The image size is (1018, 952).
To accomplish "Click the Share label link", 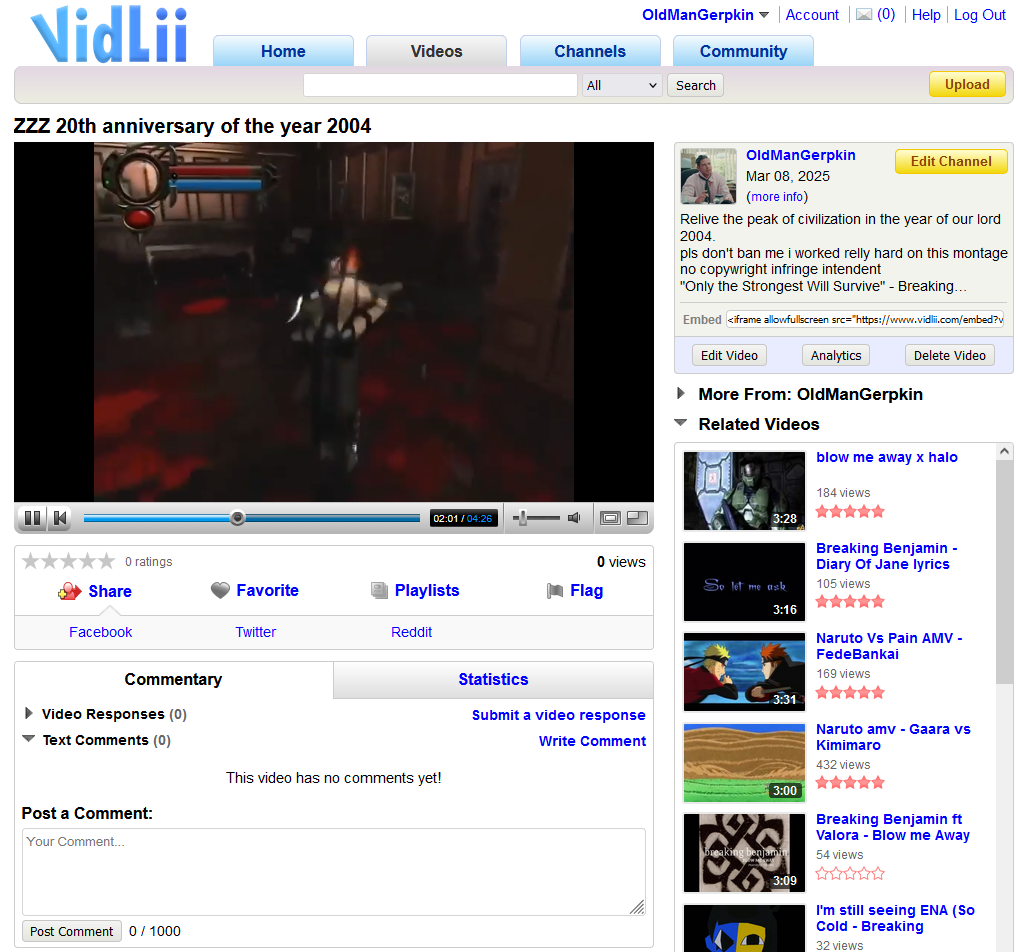I will click(110, 591).
